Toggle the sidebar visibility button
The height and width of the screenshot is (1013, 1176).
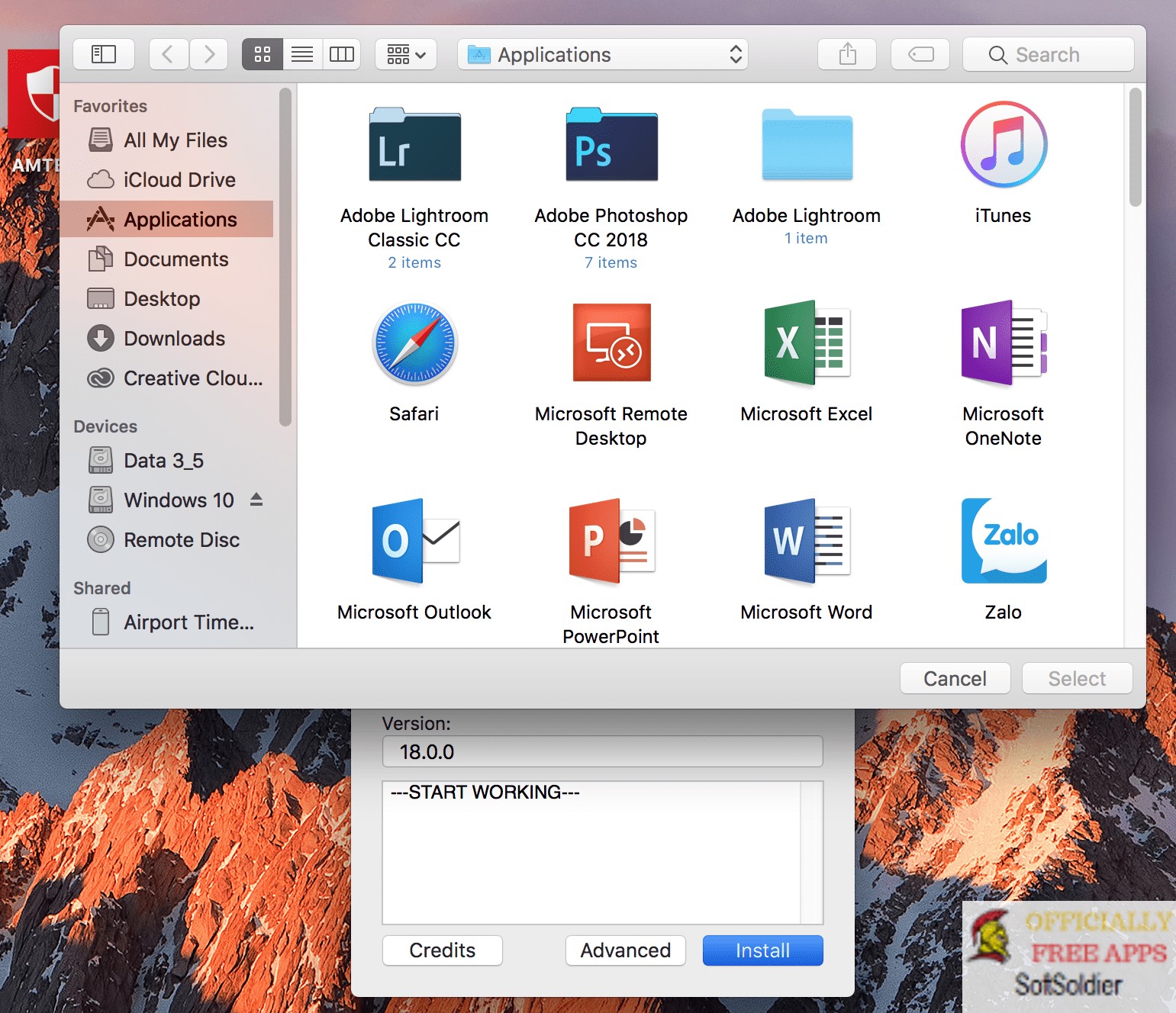click(x=104, y=54)
